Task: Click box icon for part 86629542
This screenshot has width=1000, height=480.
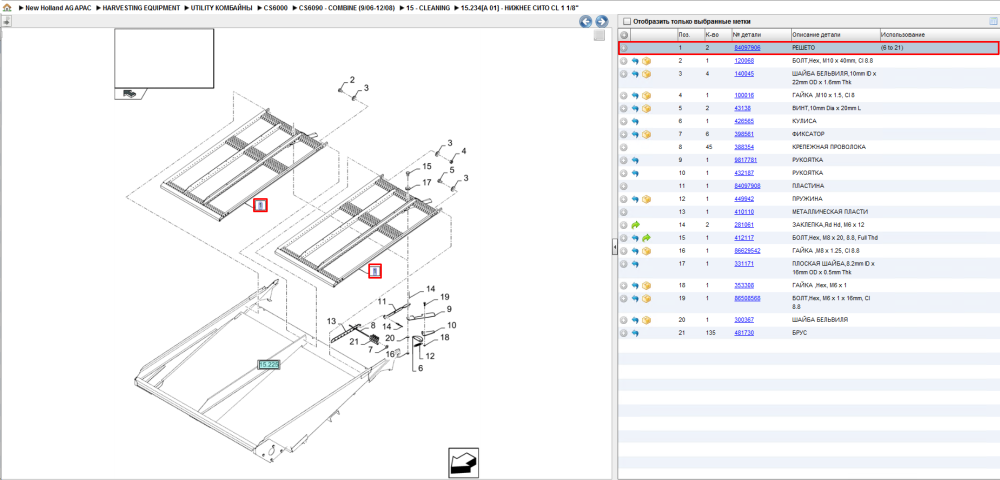Action: [x=646, y=251]
